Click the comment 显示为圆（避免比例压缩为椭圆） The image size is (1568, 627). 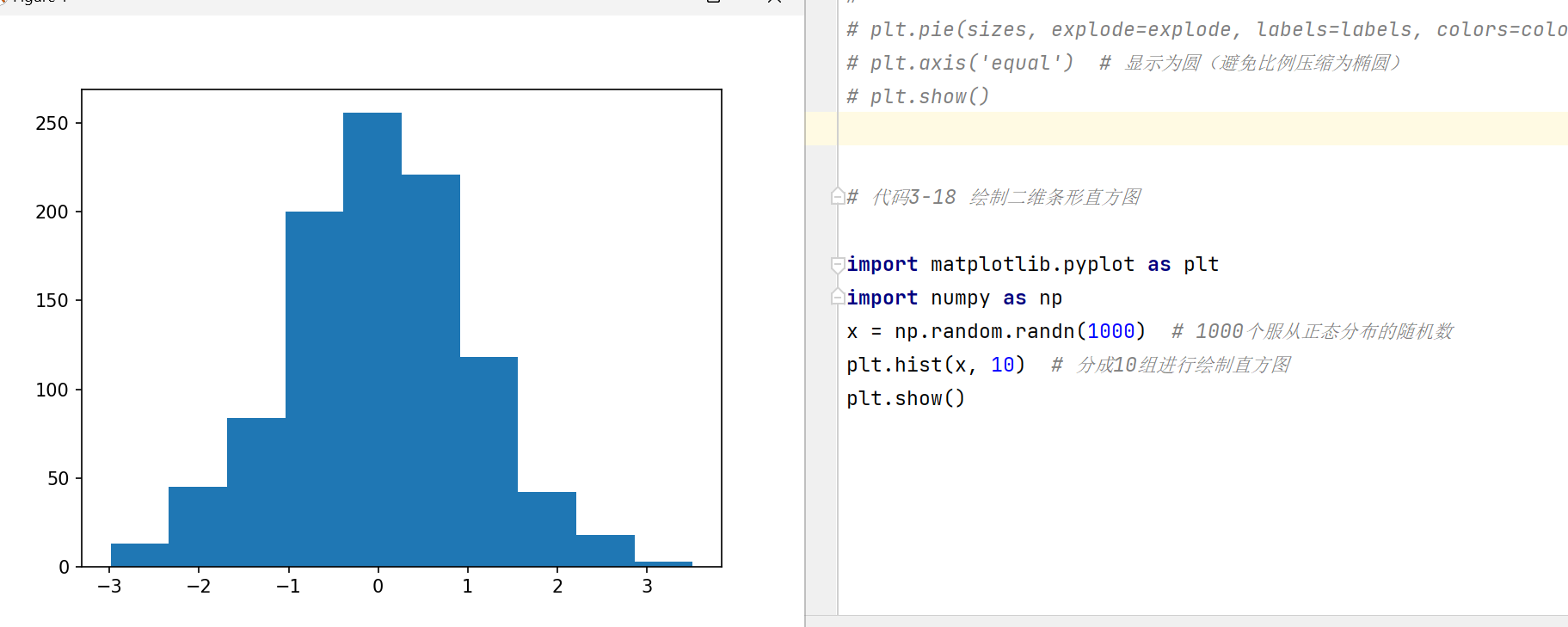1264,63
